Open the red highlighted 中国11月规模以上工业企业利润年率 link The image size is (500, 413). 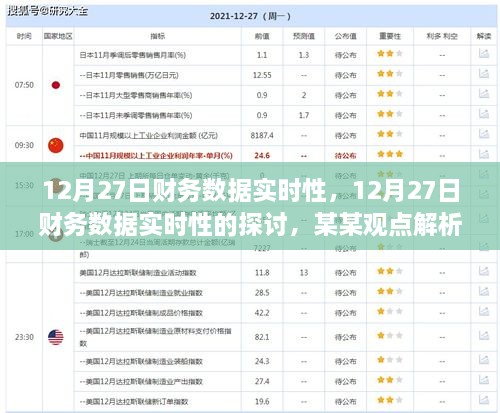156,156
